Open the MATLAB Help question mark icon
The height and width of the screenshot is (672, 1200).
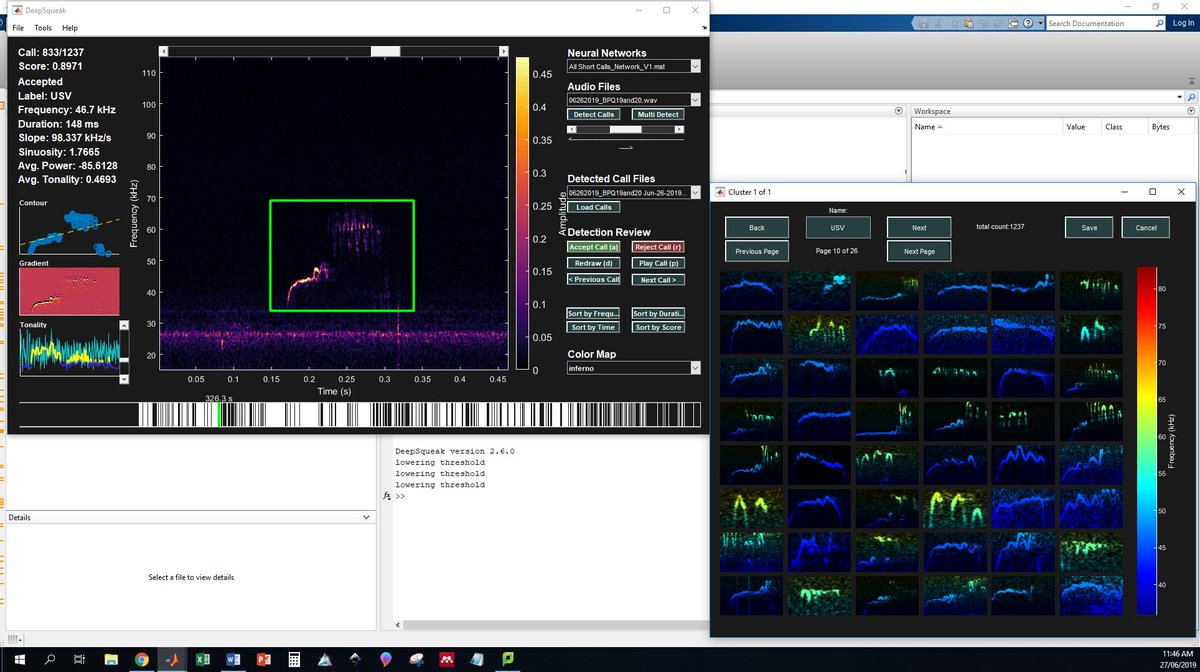(x=1027, y=23)
